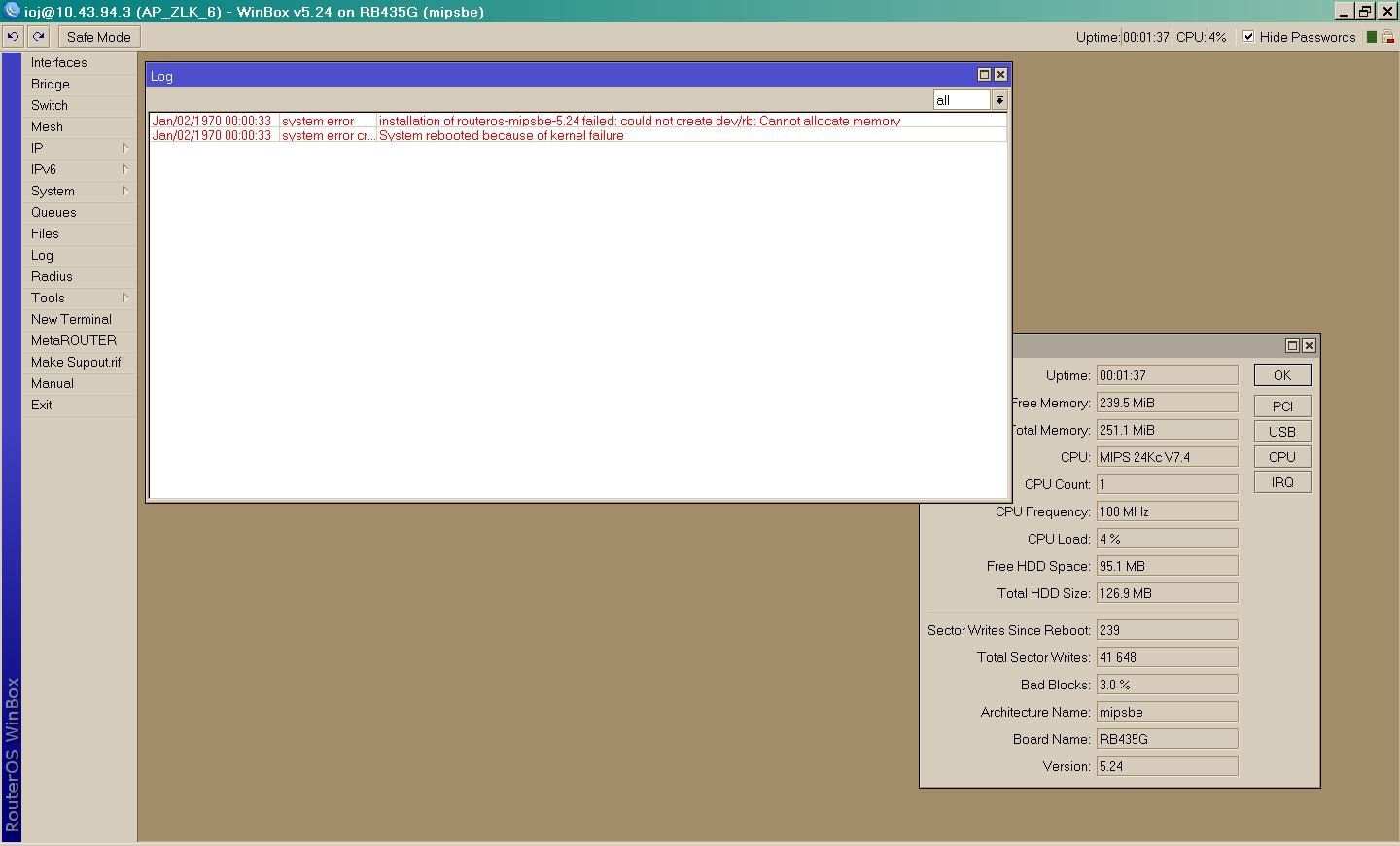Click the PCI button
This screenshot has width=1400, height=846.
point(1282,406)
